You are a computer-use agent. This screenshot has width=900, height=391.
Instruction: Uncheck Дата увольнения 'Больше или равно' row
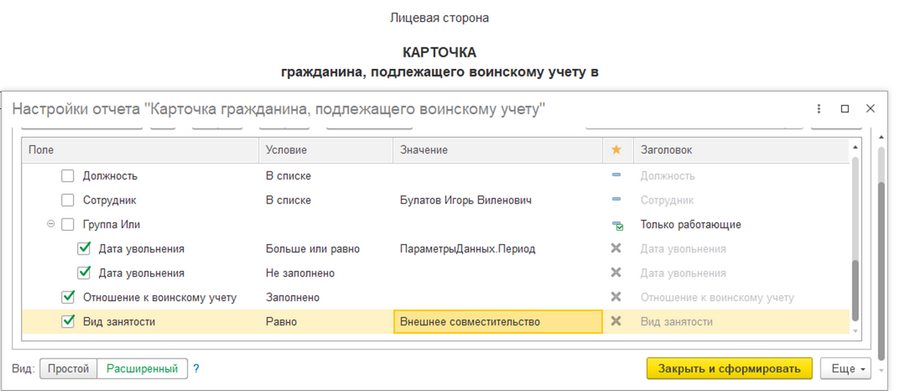[84, 249]
